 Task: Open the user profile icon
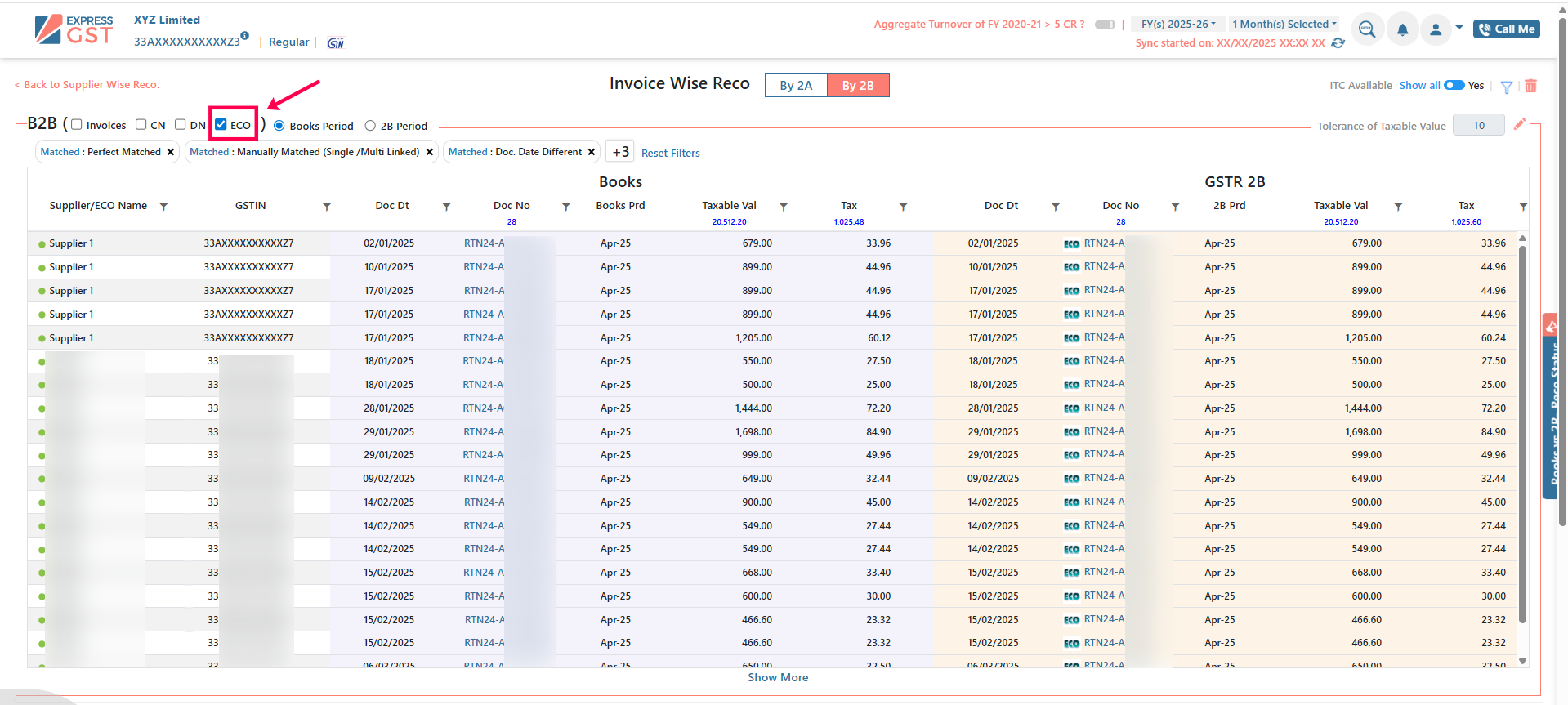[1436, 30]
